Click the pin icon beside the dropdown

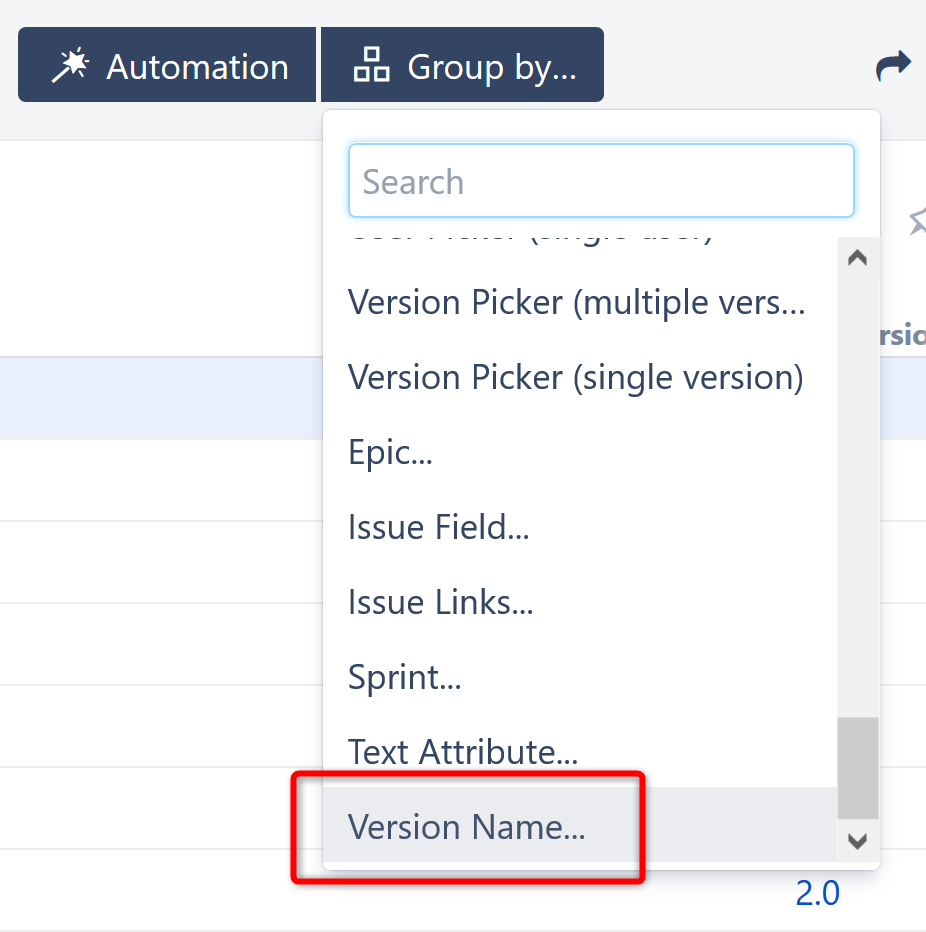916,222
